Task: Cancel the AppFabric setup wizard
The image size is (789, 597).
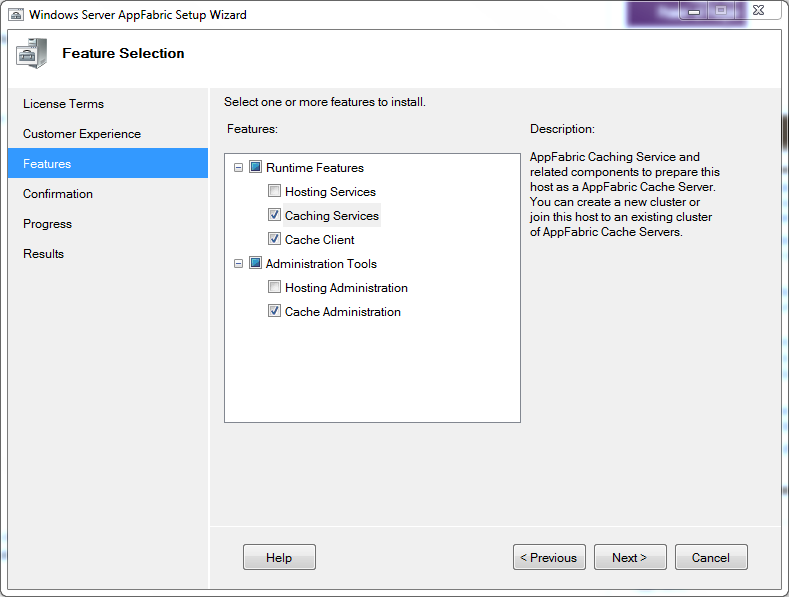Action: [x=711, y=557]
